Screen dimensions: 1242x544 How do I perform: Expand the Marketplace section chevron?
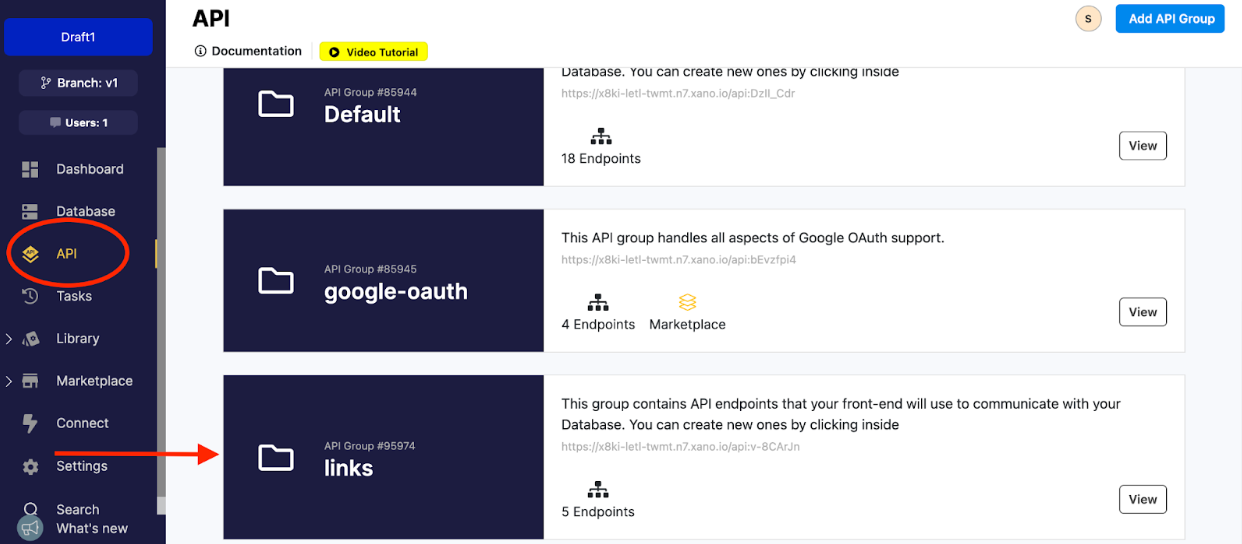coord(9,381)
